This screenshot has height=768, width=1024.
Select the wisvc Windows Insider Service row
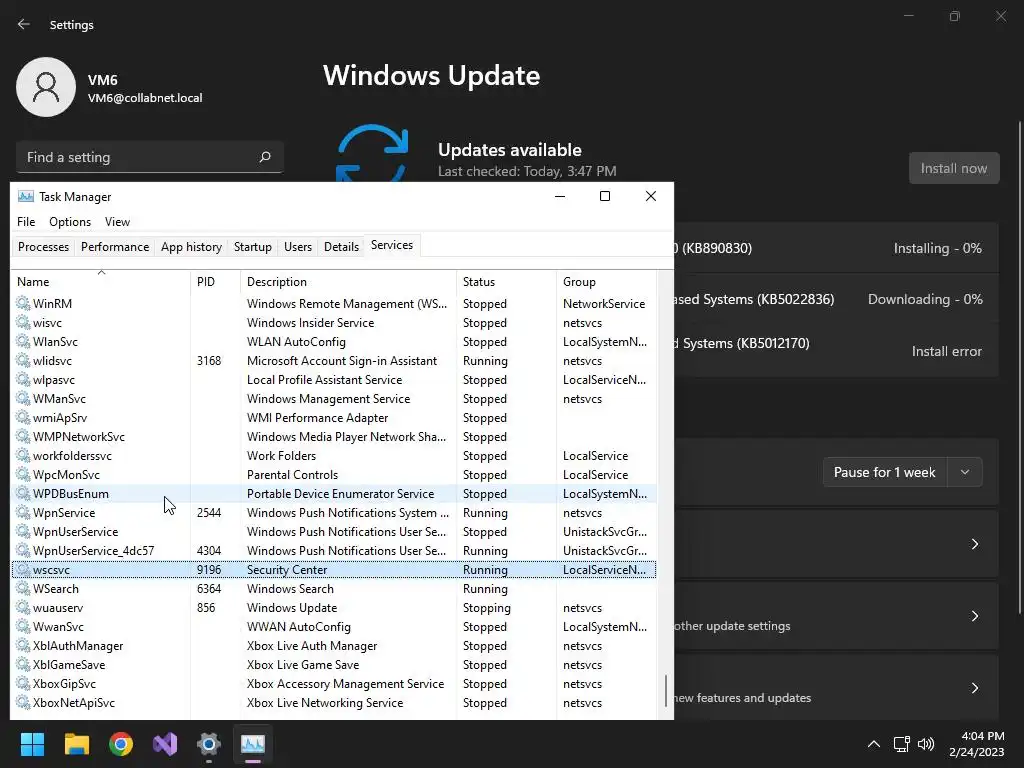pyautogui.click(x=334, y=323)
